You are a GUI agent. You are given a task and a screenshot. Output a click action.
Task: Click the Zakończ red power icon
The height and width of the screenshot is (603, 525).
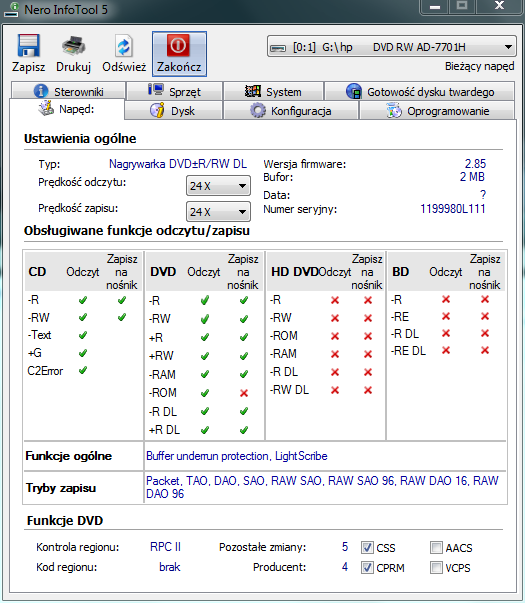coord(178,46)
